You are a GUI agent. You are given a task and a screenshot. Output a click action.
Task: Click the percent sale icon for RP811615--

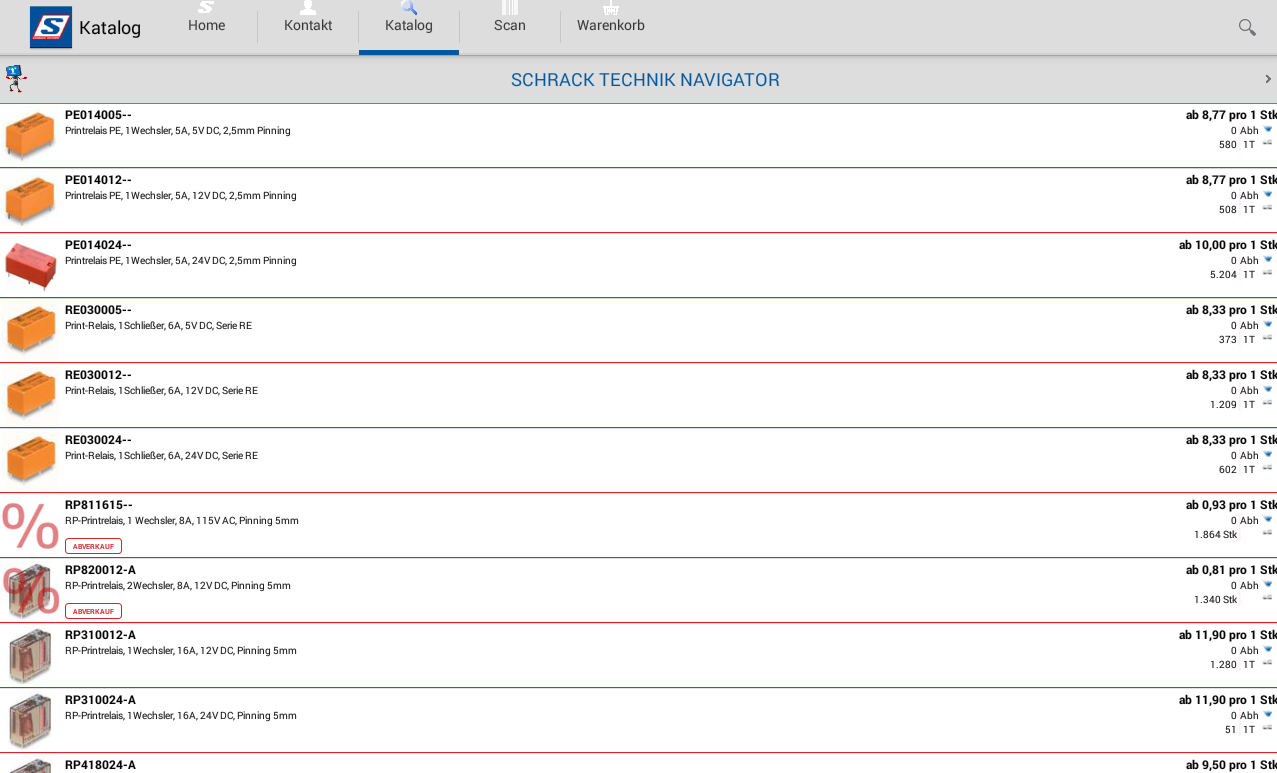(x=30, y=526)
